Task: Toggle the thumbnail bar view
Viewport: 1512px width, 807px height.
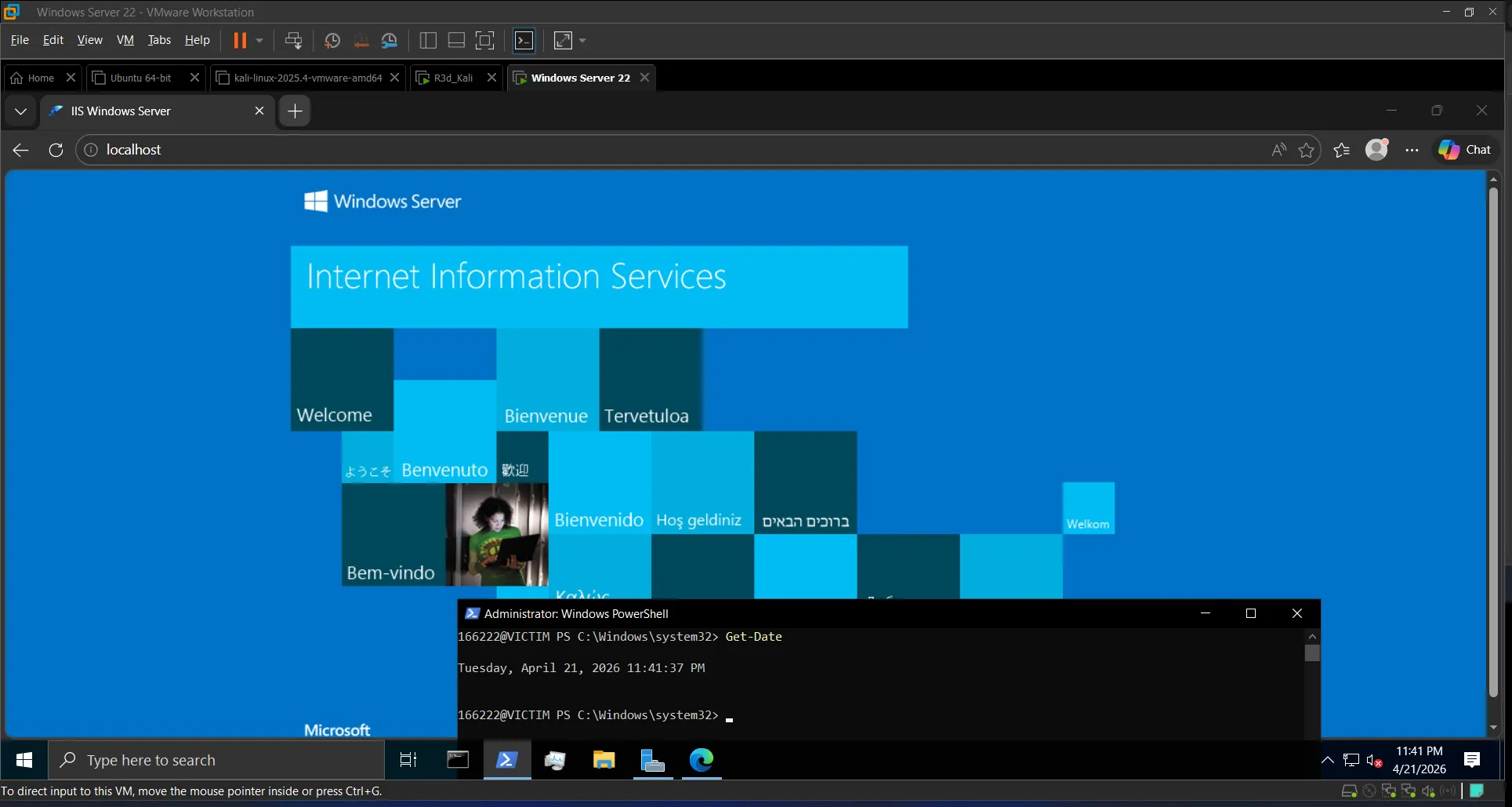Action: point(456,40)
